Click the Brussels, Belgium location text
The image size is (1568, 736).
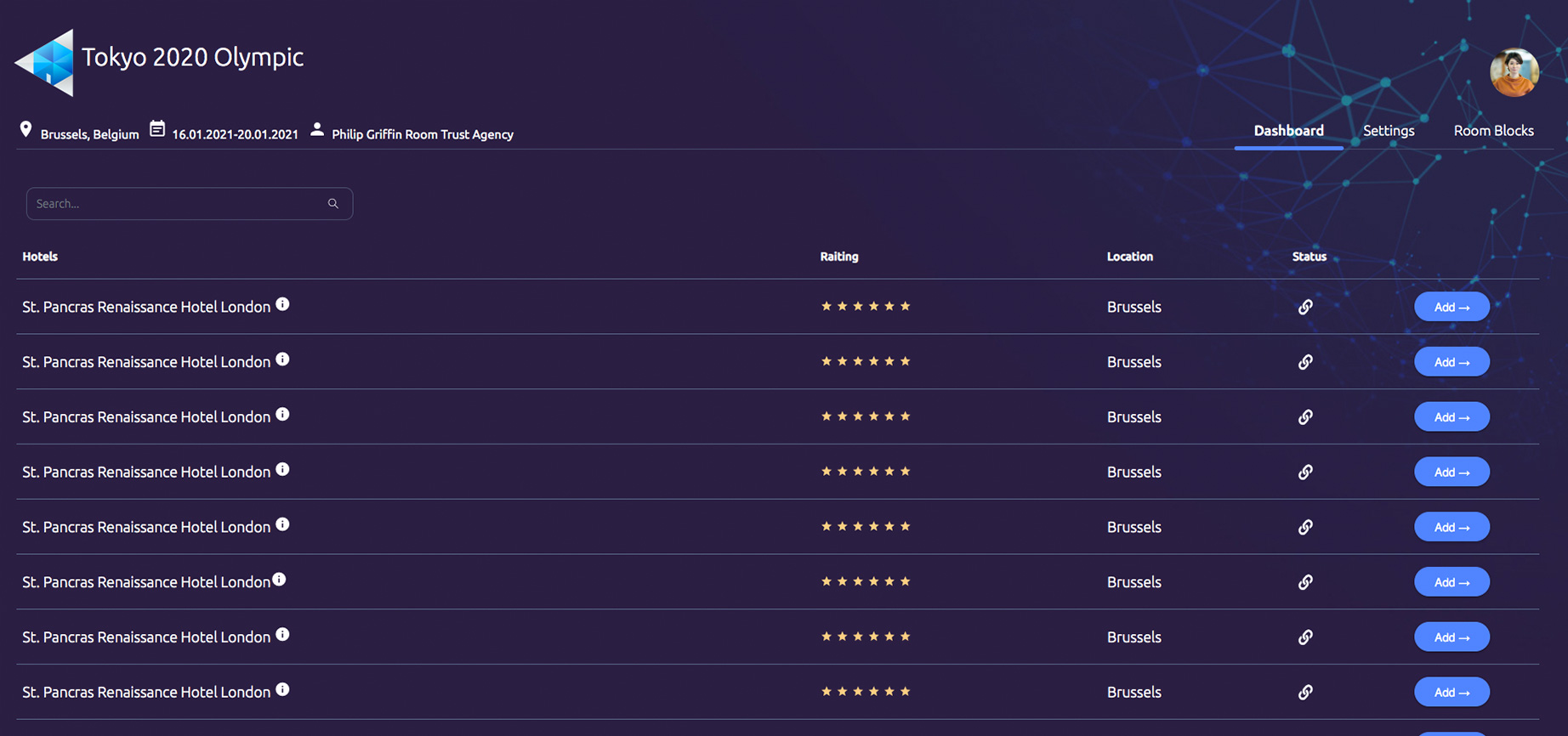[x=89, y=134]
